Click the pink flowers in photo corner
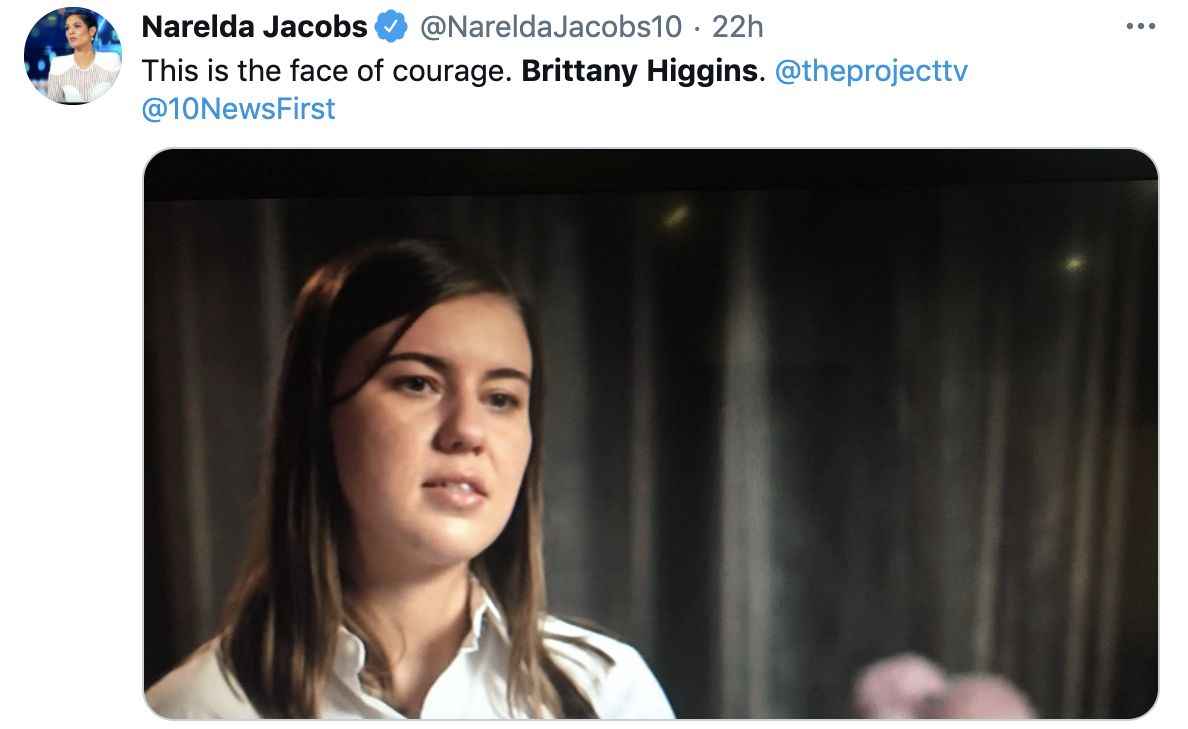 939,688
